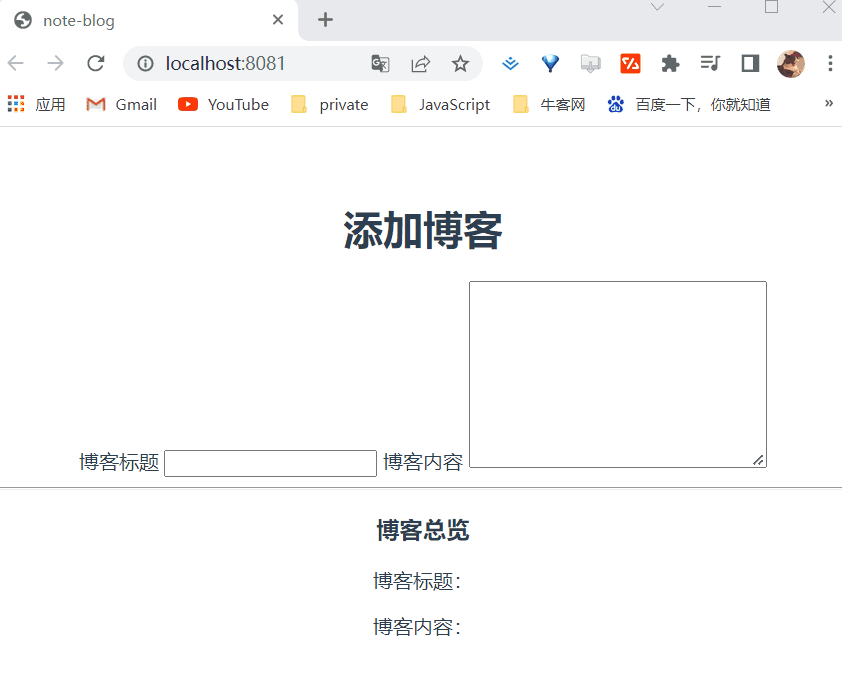842x686 pixels.
Task: Click the page reload icon
Action: (x=95, y=63)
